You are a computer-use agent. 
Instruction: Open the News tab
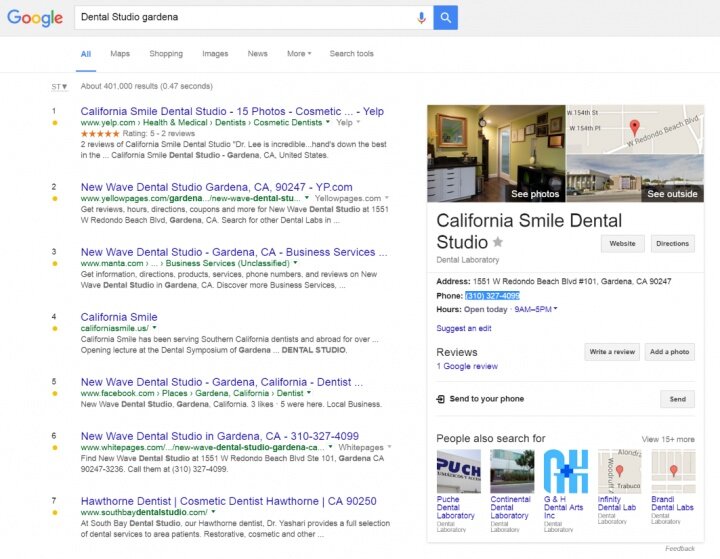coord(257,54)
